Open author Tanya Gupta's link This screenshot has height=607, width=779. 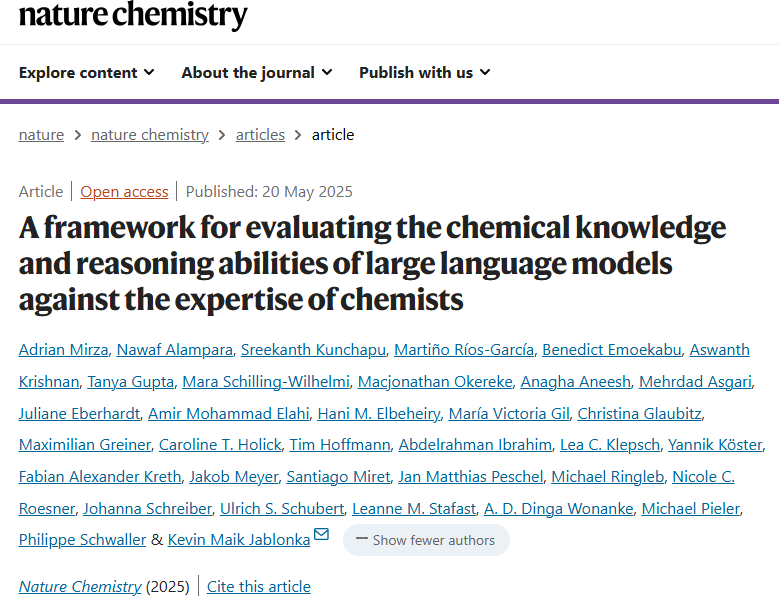pyautogui.click(x=131, y=381)
